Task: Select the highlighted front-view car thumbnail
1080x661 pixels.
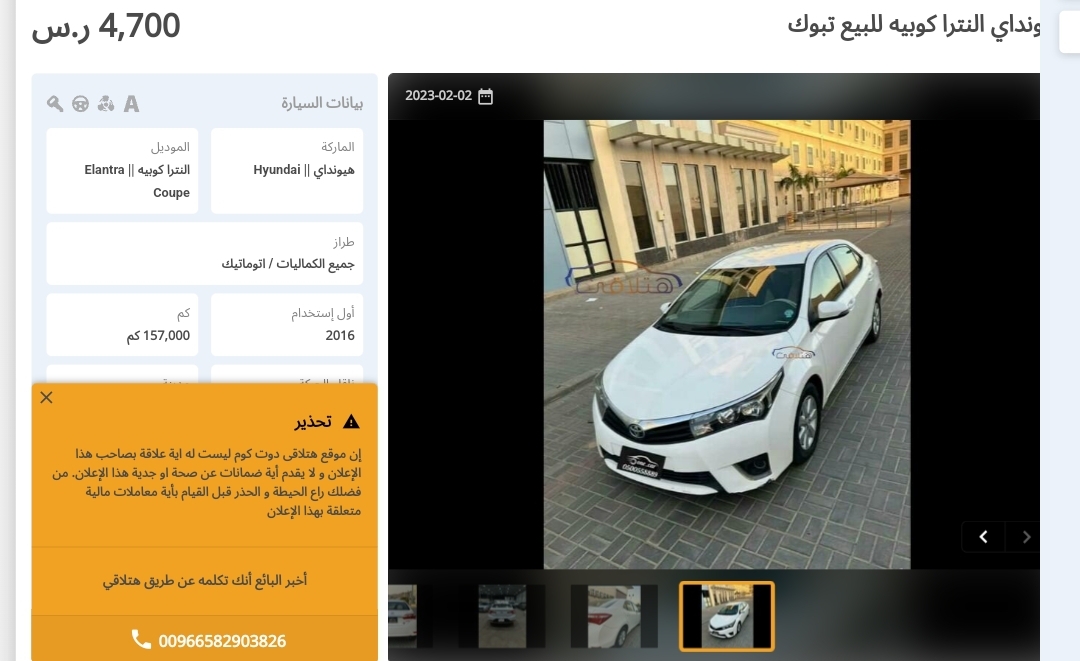Action: 727,616
